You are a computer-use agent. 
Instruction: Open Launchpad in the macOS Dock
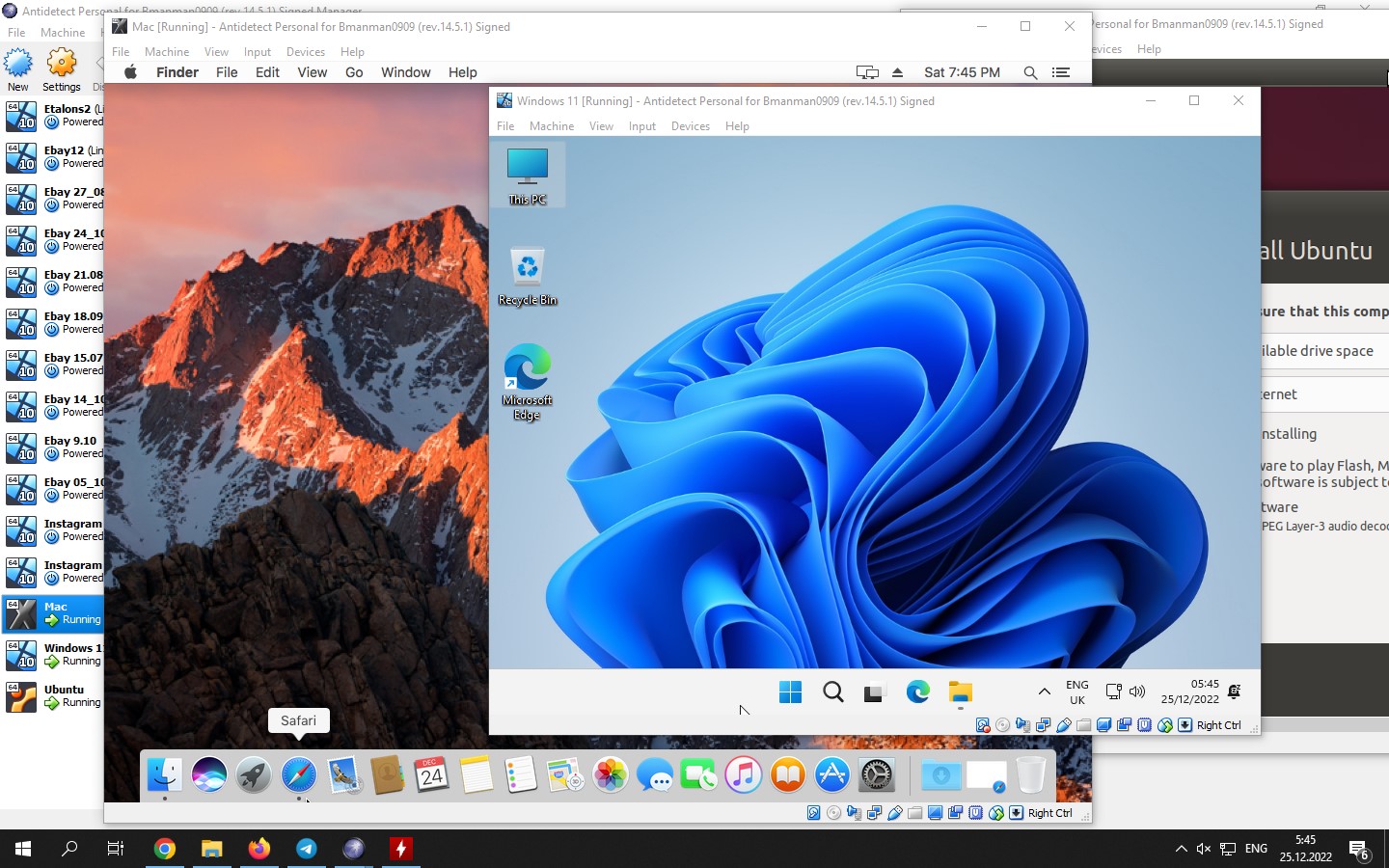[x=253, y=774]
